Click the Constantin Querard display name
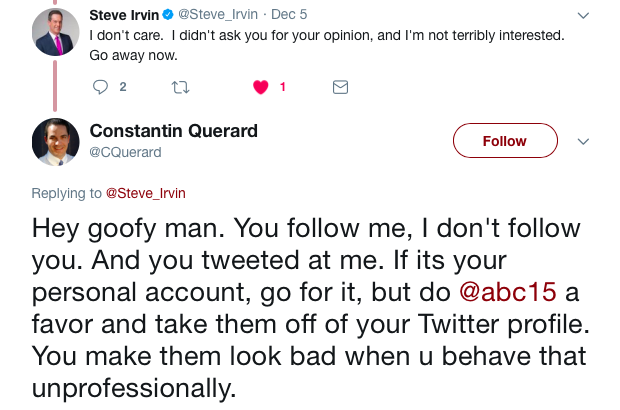Viewport: 620px width, 410px height. (173, 131)
